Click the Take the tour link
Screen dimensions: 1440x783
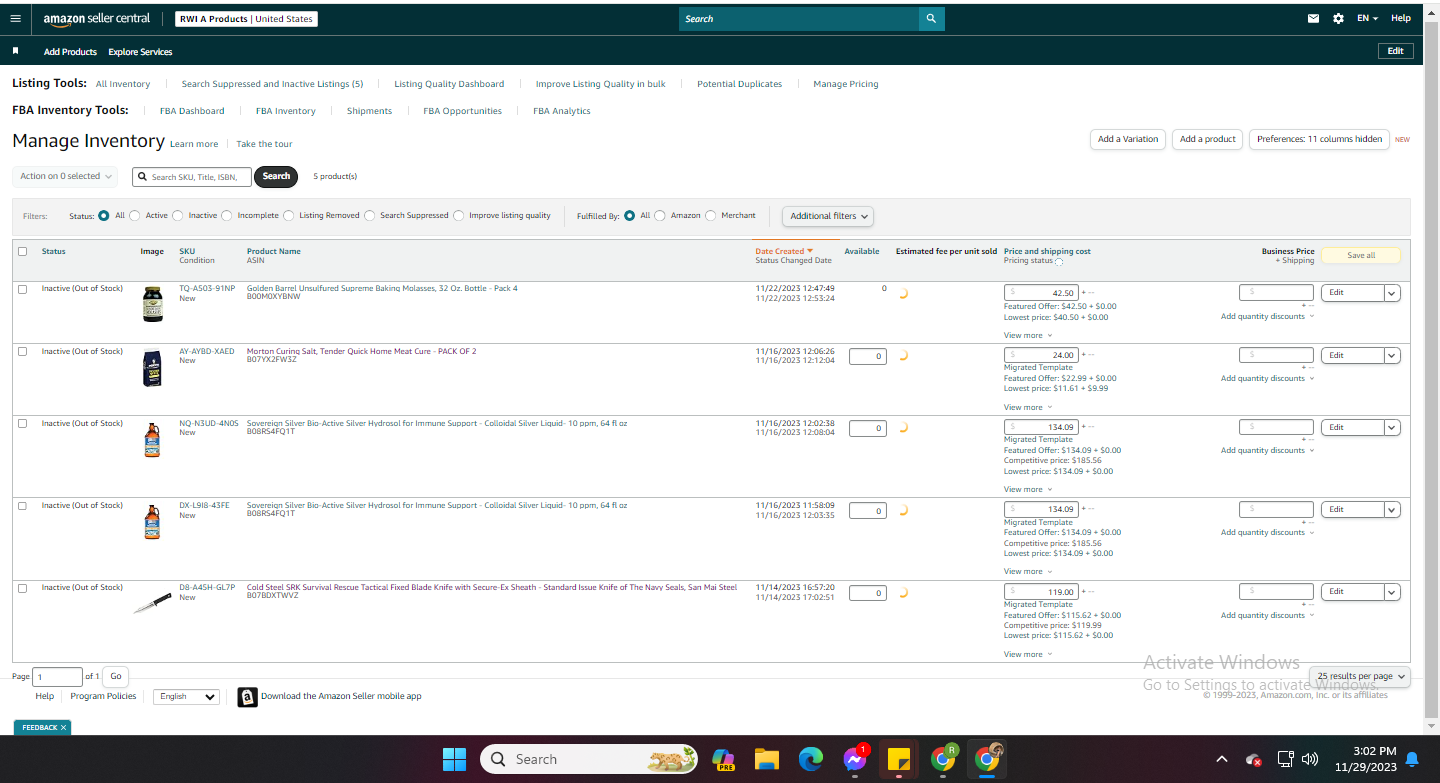point(264,144)
